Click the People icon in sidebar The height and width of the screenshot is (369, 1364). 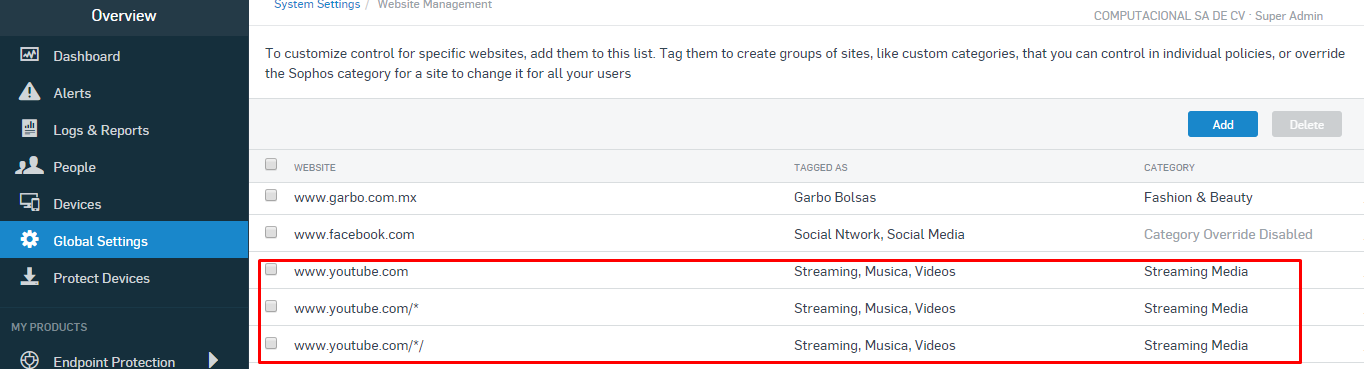30,167
